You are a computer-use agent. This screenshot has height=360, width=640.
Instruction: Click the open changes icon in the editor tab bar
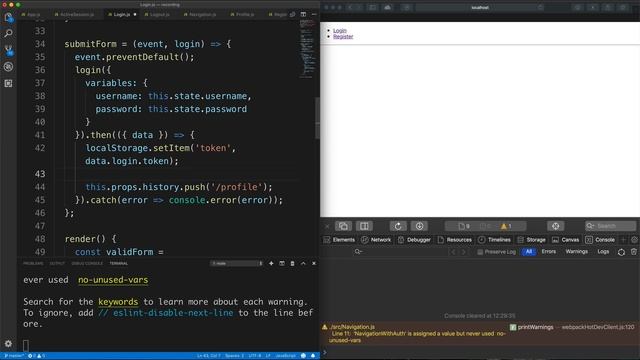(x=293, y=14)
